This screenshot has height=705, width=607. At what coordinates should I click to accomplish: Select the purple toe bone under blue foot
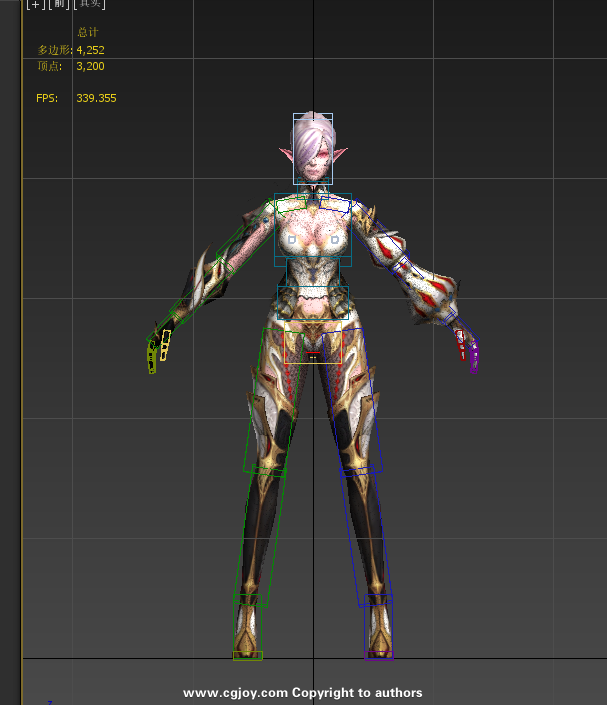click(379, 656)
